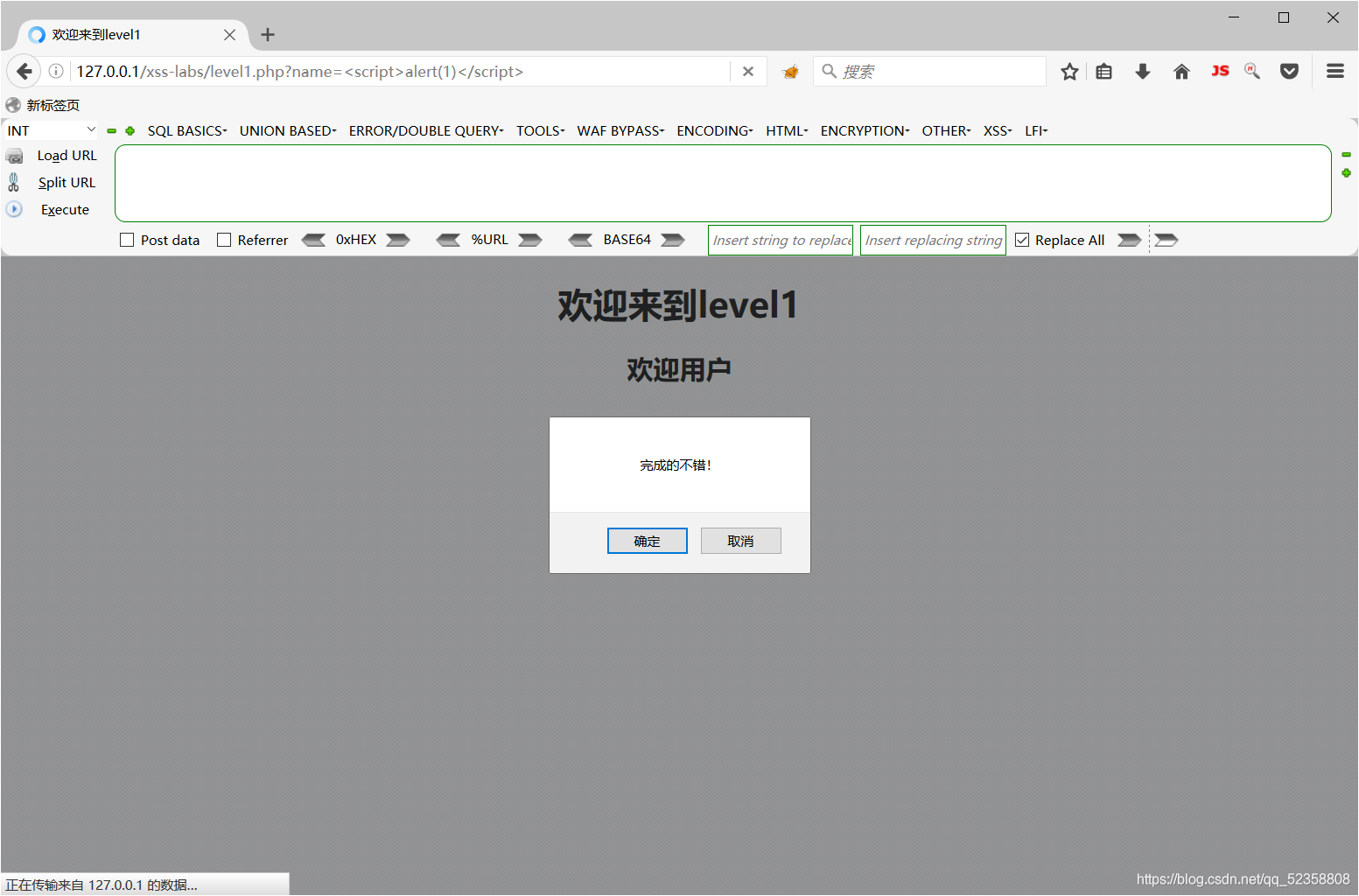Viewport: 1359px width, 896px height.
Task: Focus the Insert replacing string field
Action: [933, 240]
